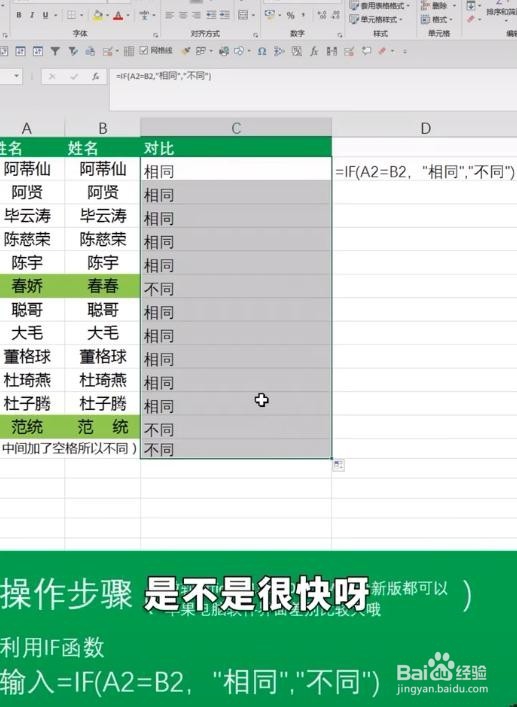The height and width of the screenshot is (707, 517).
Task: Click the new comment icon in quick toolbar
Action: click(x=366, y=51)
